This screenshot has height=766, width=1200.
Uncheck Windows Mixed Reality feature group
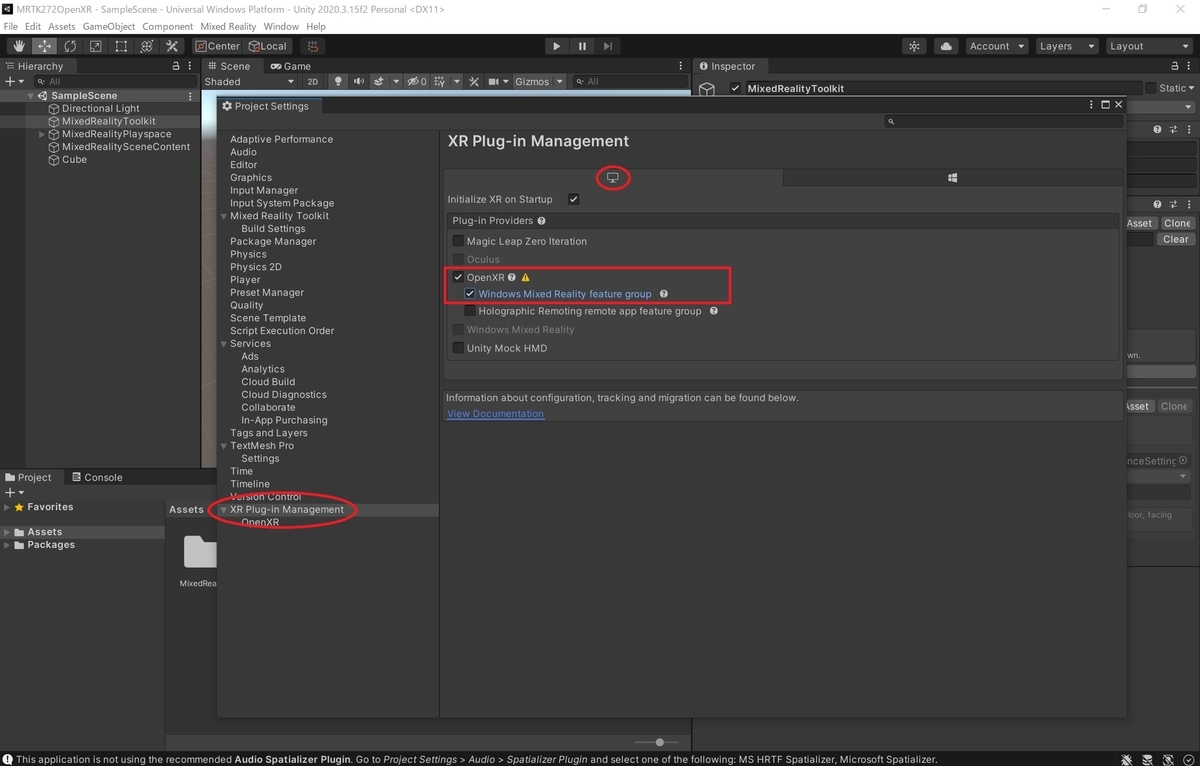click(470, 294)
